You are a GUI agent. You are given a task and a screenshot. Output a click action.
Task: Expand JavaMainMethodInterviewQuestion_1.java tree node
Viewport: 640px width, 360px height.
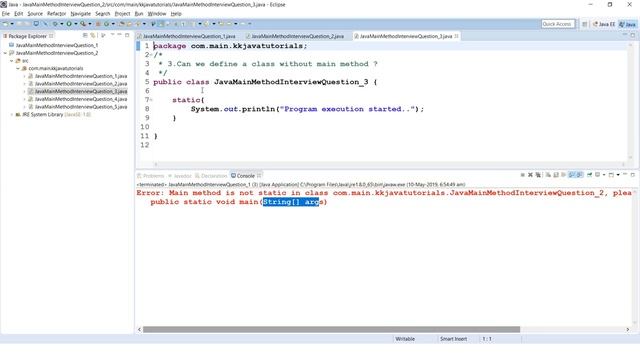tap(24, 76)
